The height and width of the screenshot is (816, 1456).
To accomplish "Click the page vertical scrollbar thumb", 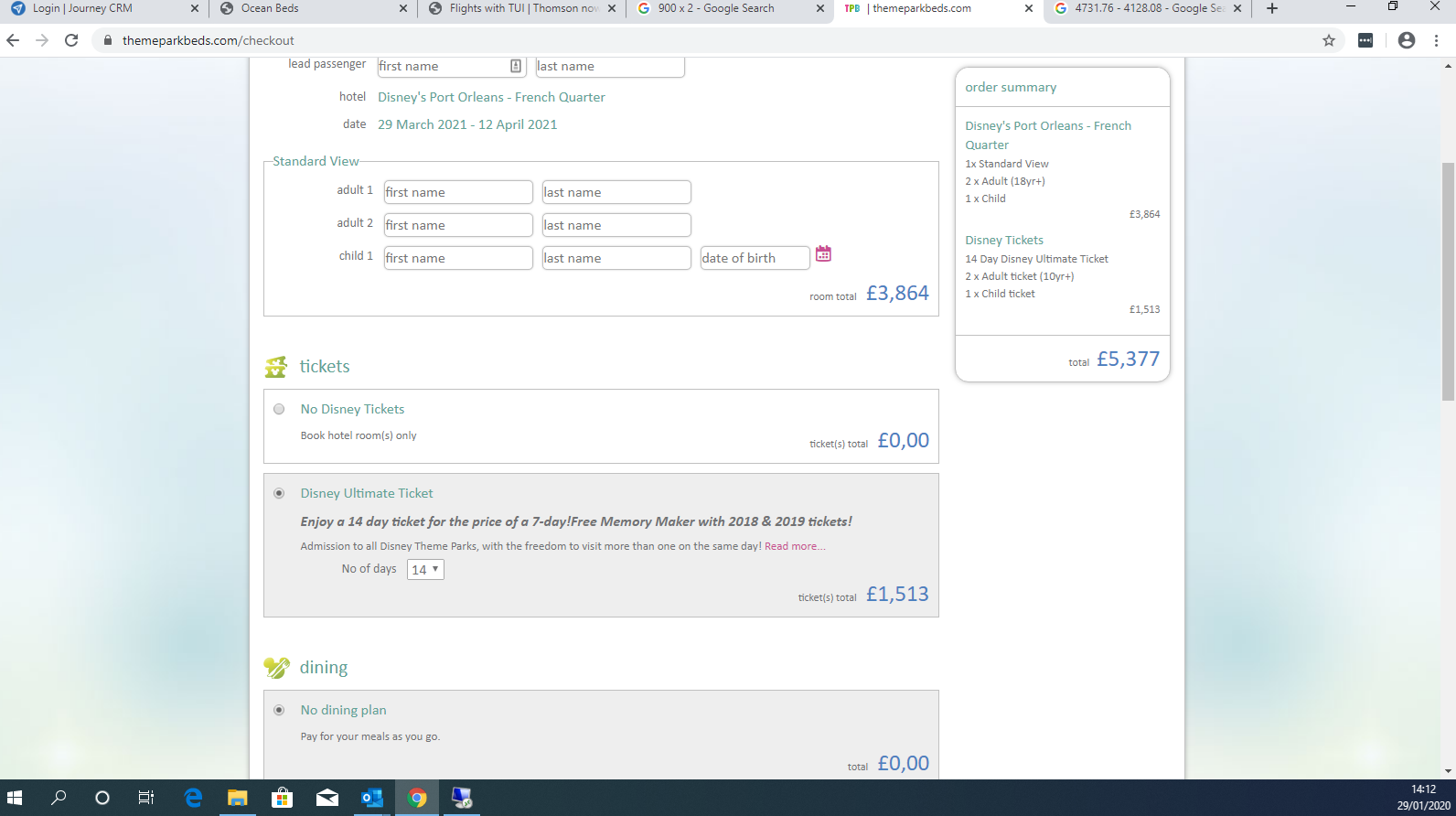I will (x=1448, y=282).
